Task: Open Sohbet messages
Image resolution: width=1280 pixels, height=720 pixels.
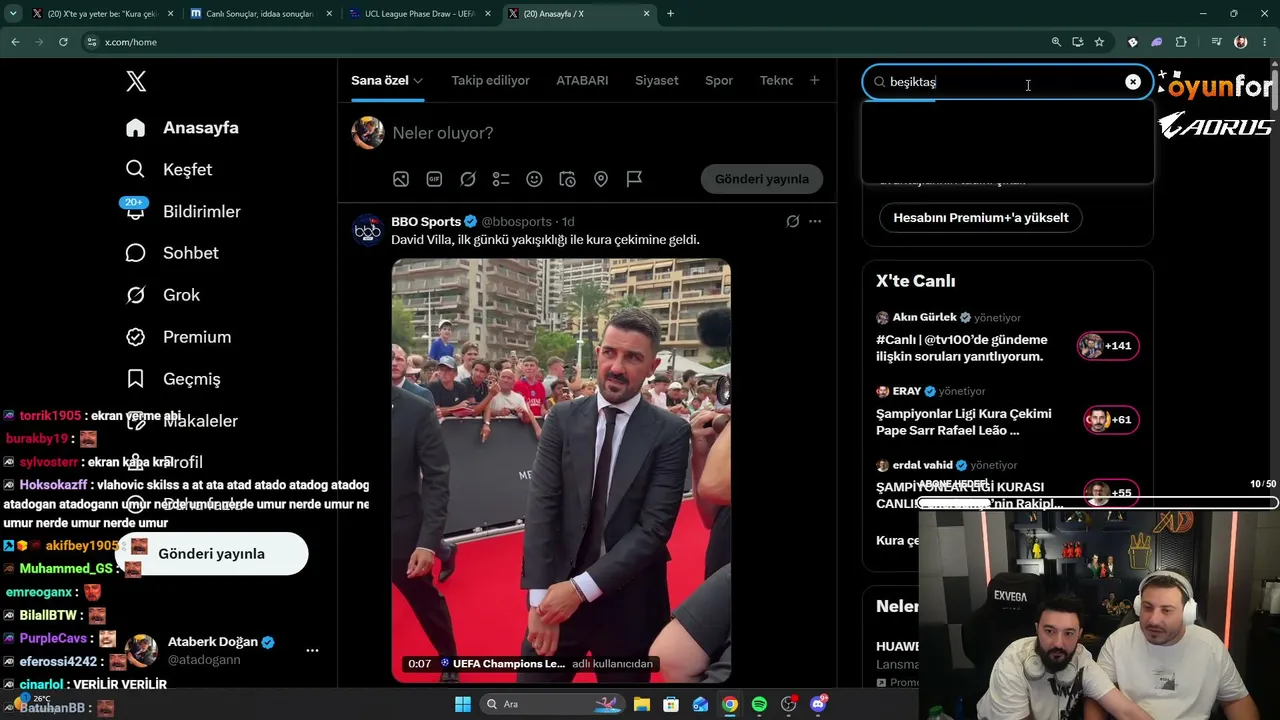Action: 172,253
